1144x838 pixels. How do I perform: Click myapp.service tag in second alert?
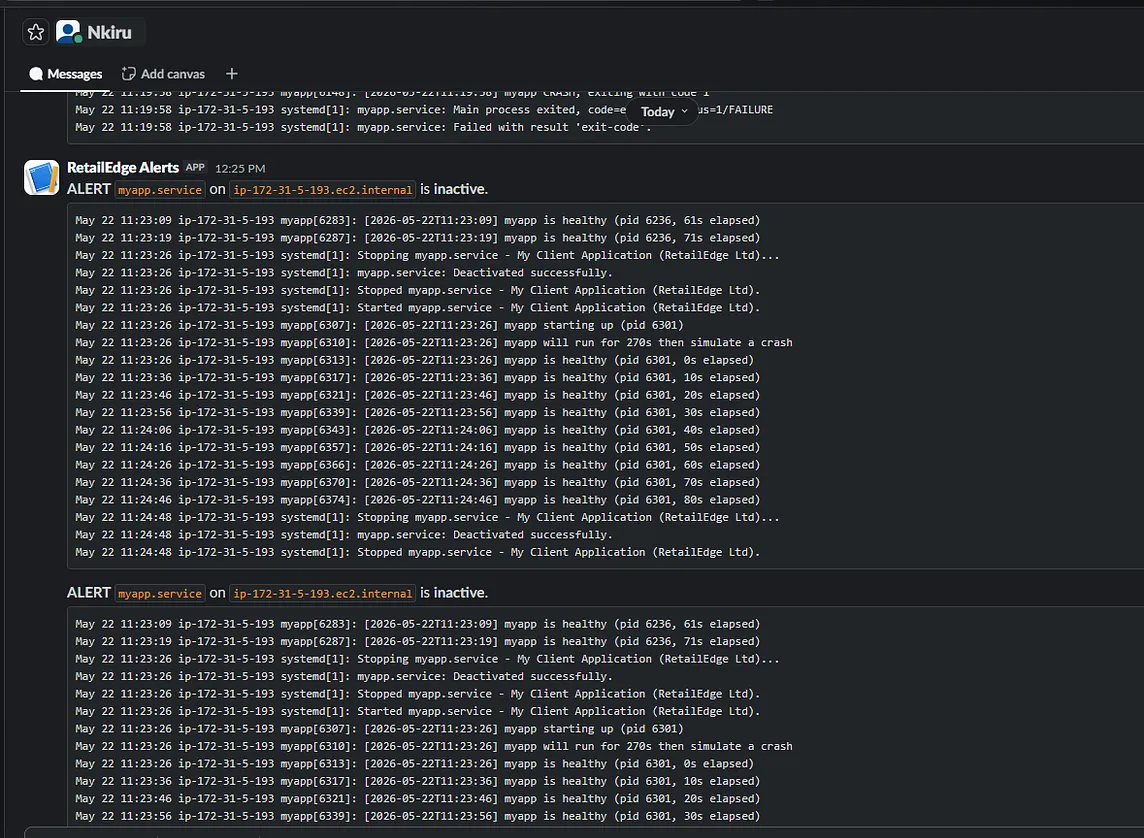tap(160, 594)
